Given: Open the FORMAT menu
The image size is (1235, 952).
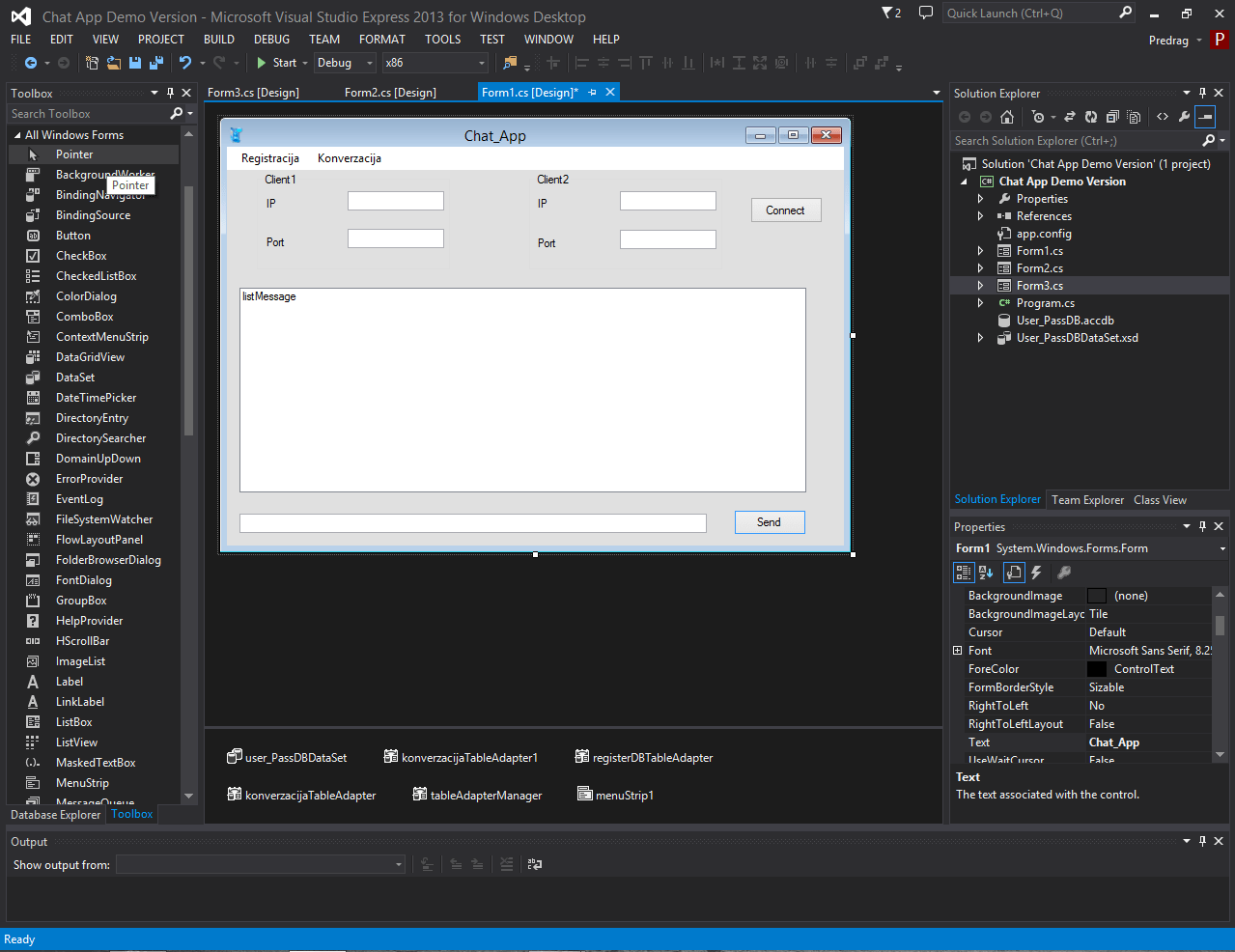Looking at the screenshot, I should (382, 40).
